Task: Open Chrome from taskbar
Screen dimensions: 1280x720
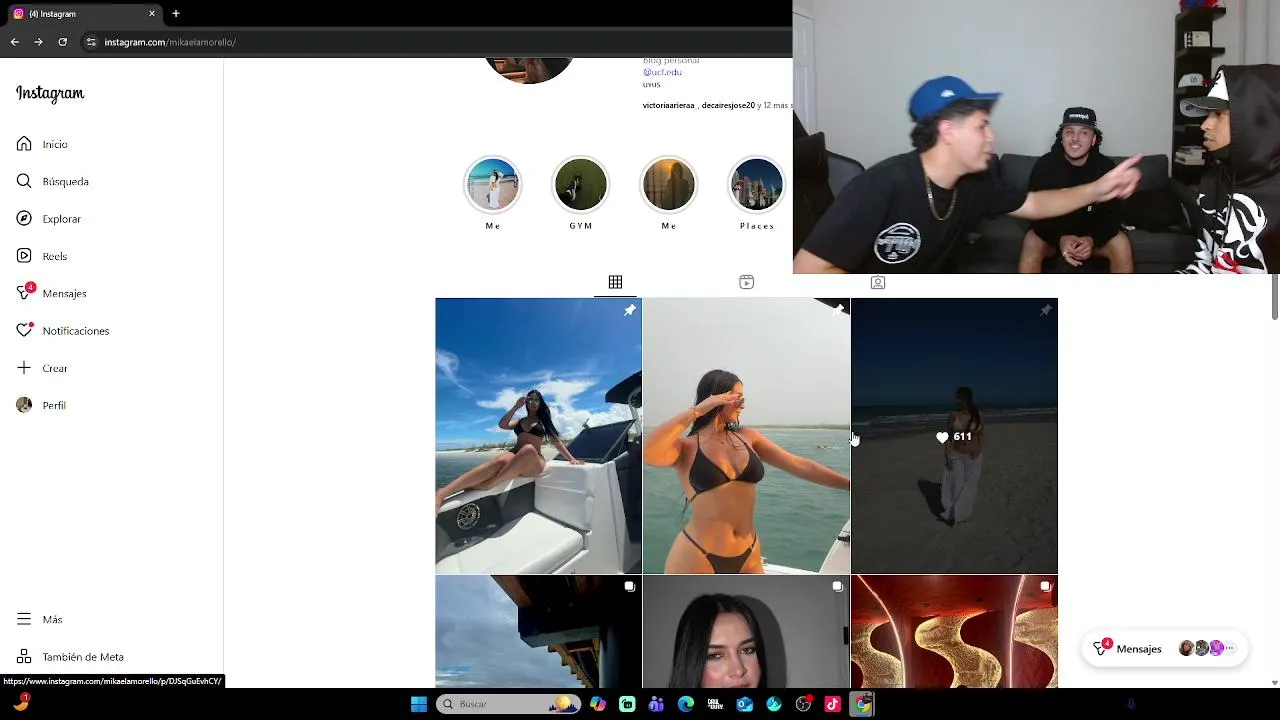Action: point(862,704)
